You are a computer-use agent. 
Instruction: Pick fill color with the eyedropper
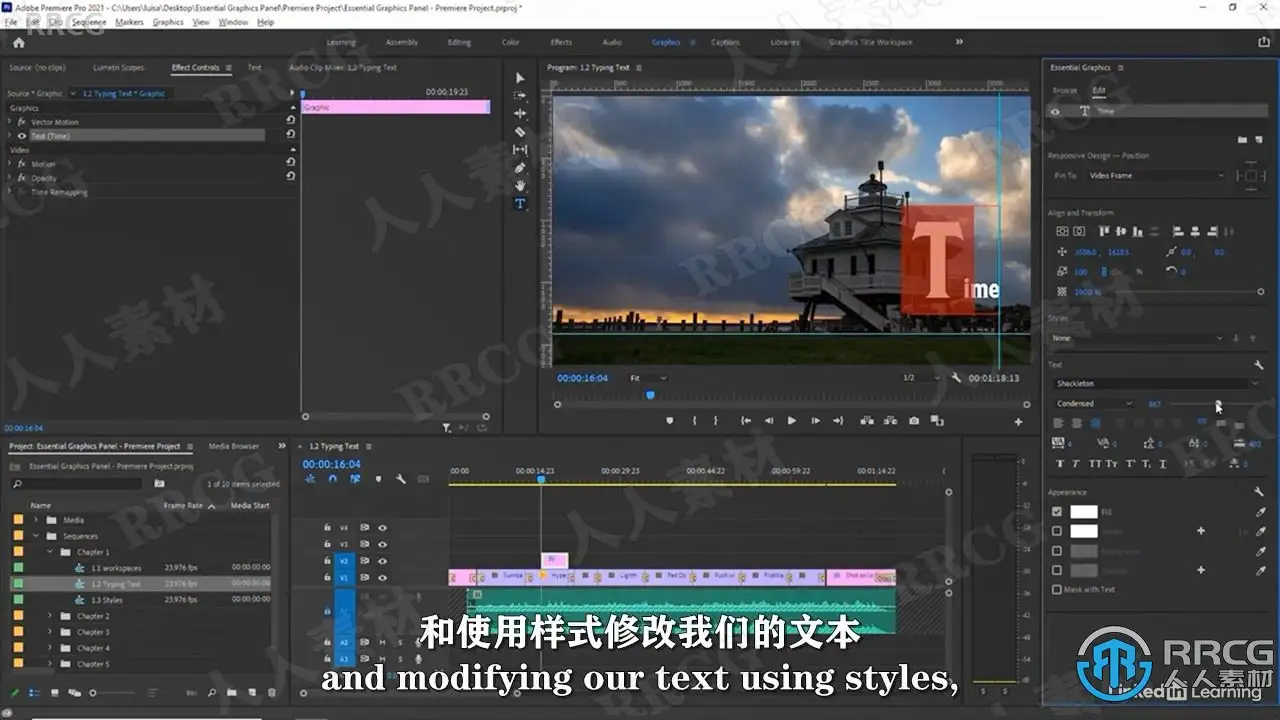point(1261,512)
